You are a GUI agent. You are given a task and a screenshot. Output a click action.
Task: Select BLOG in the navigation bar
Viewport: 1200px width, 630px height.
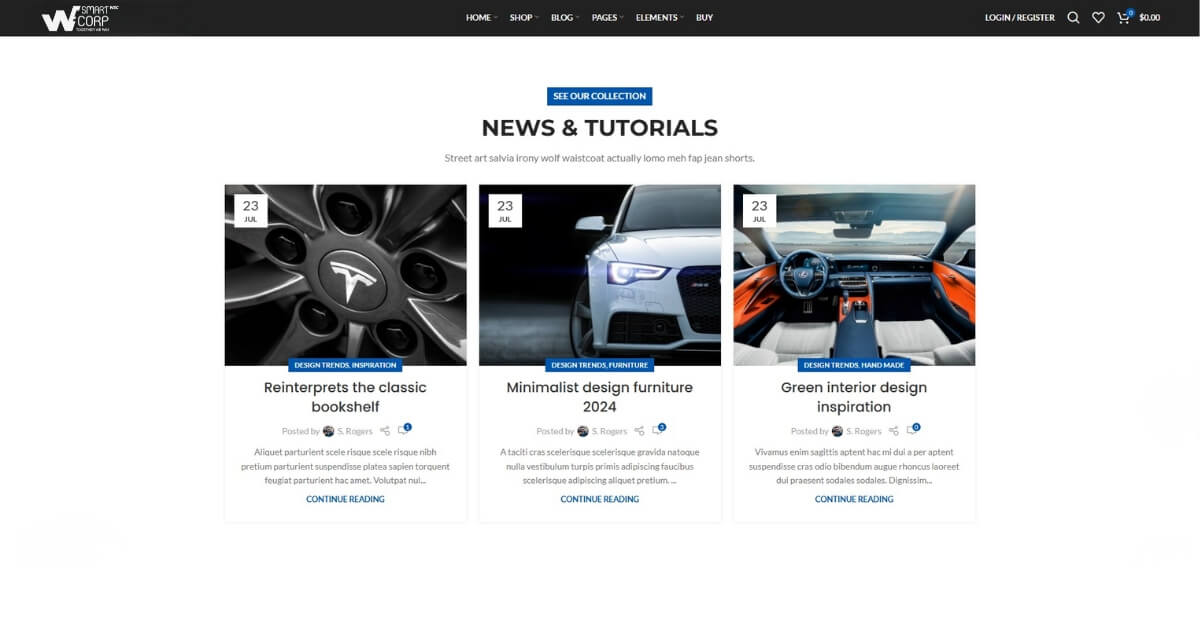click(x=561, y=17)
